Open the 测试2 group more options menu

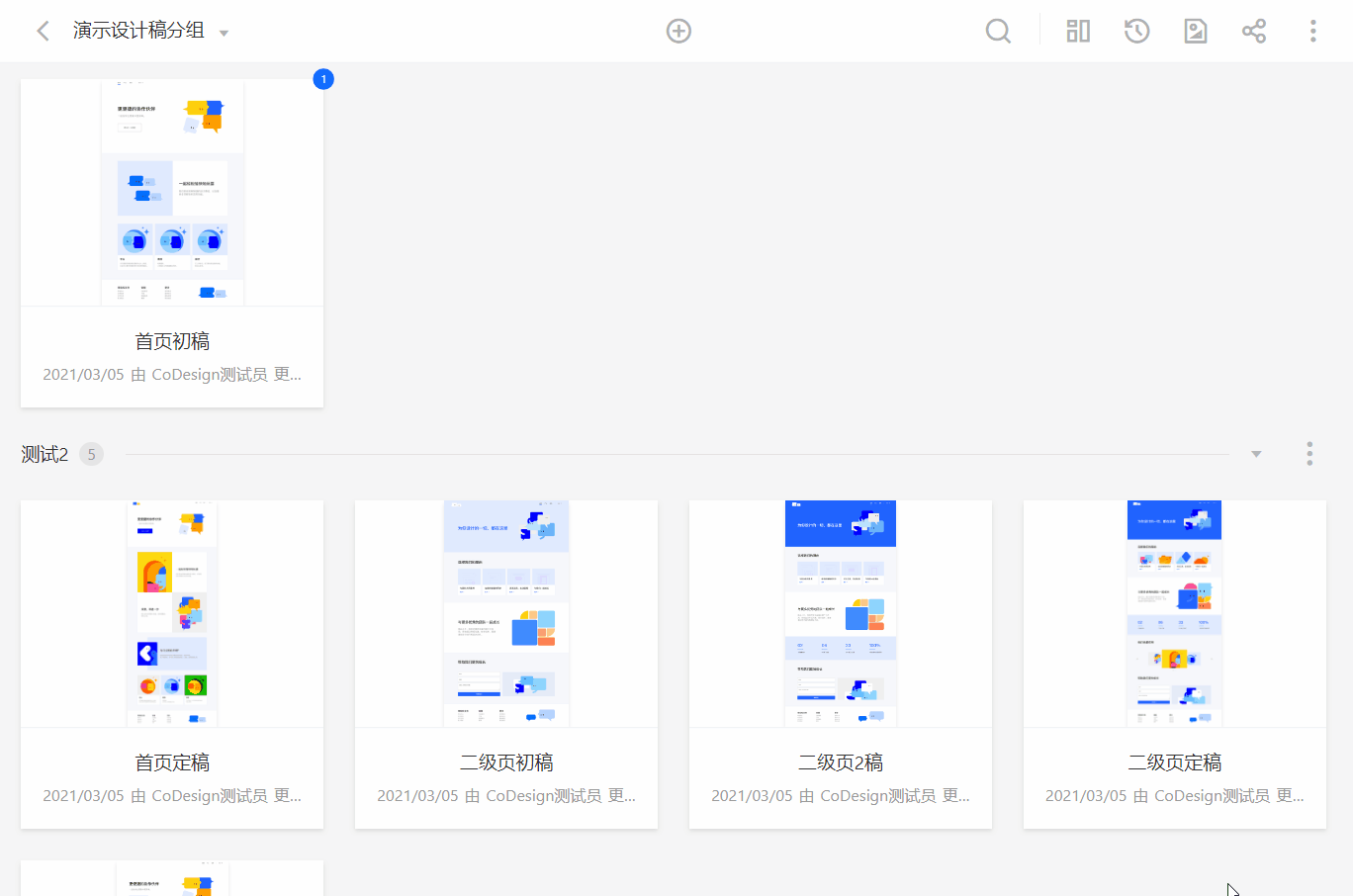coord(1309,454)
